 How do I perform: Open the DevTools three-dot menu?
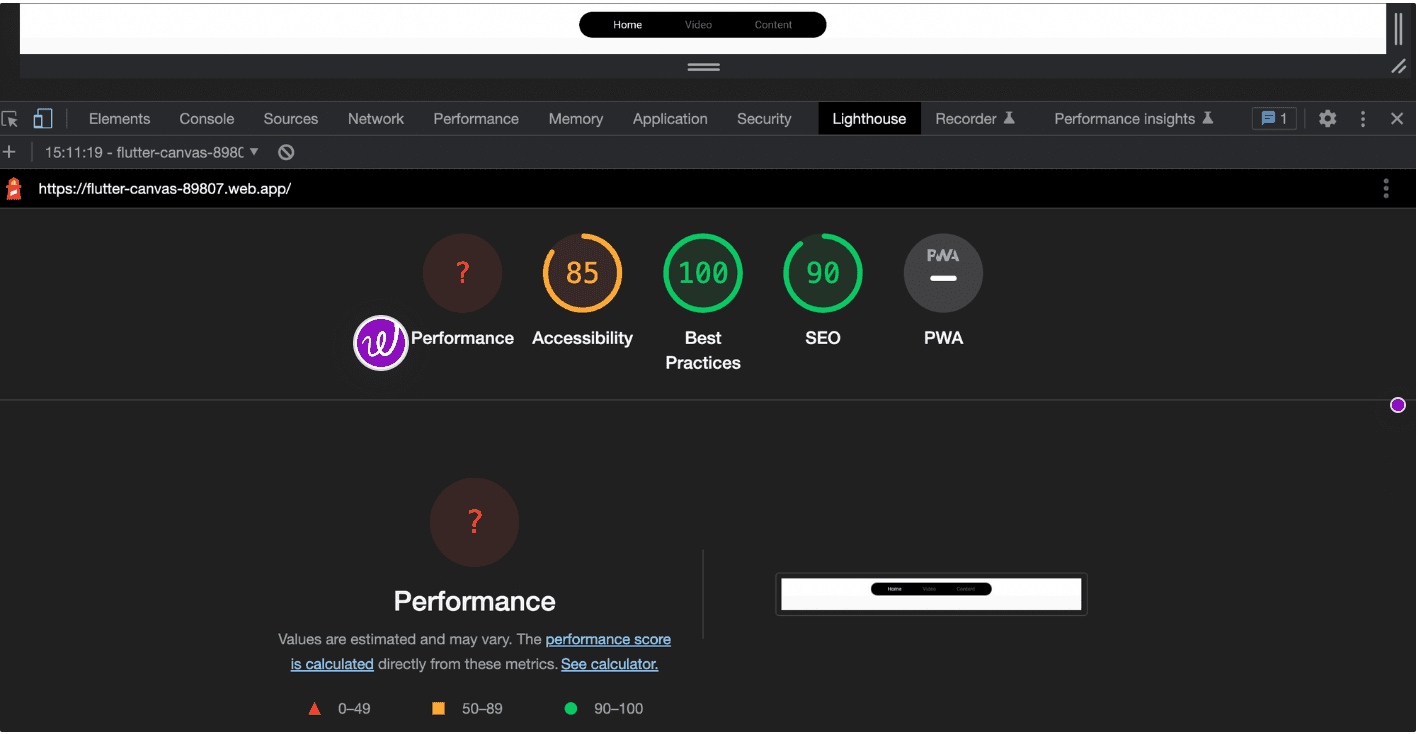[x=1362, y=118]
